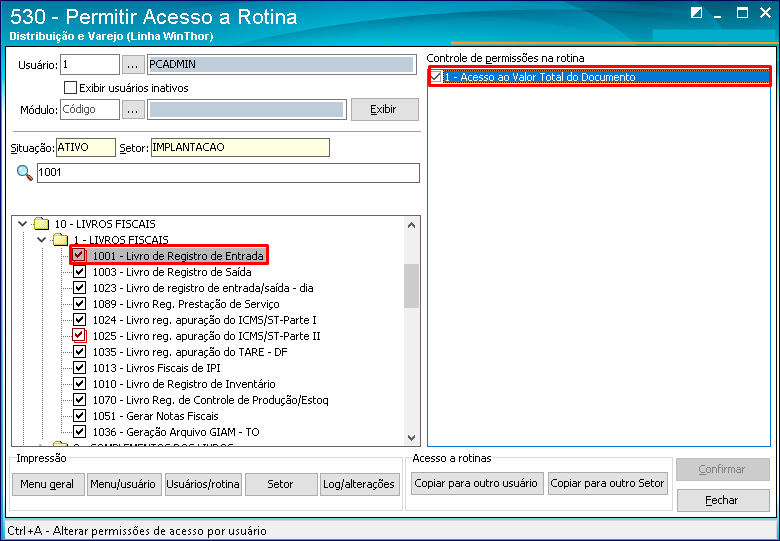Click the Situação ATIVO field

(86, 148)
